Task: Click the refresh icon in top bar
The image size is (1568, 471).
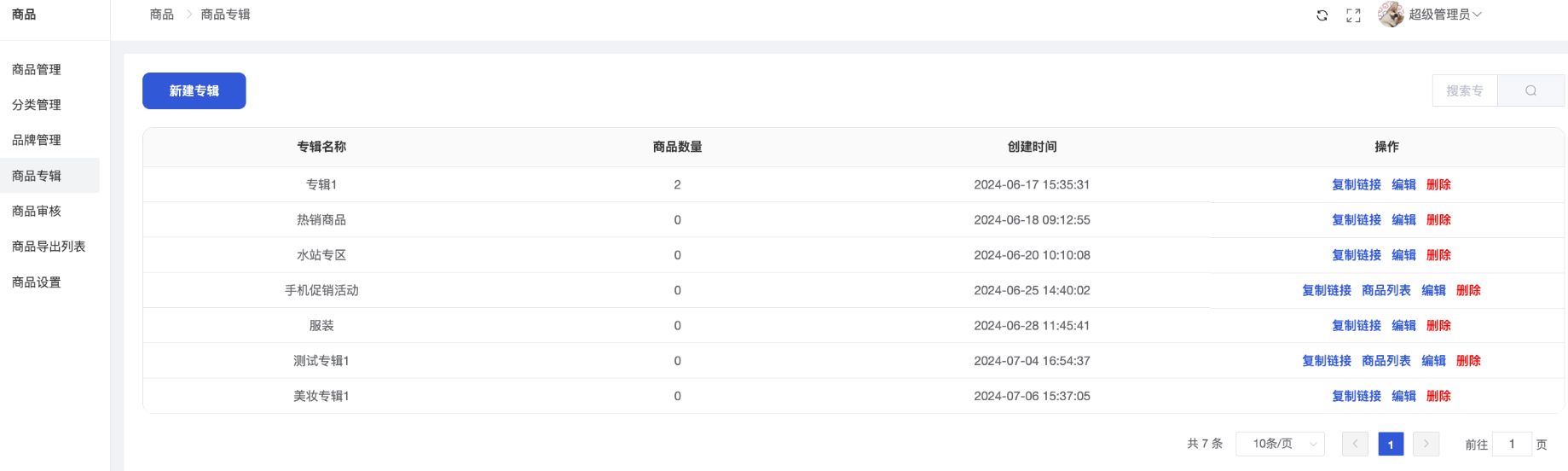Action: point(1322,15)
